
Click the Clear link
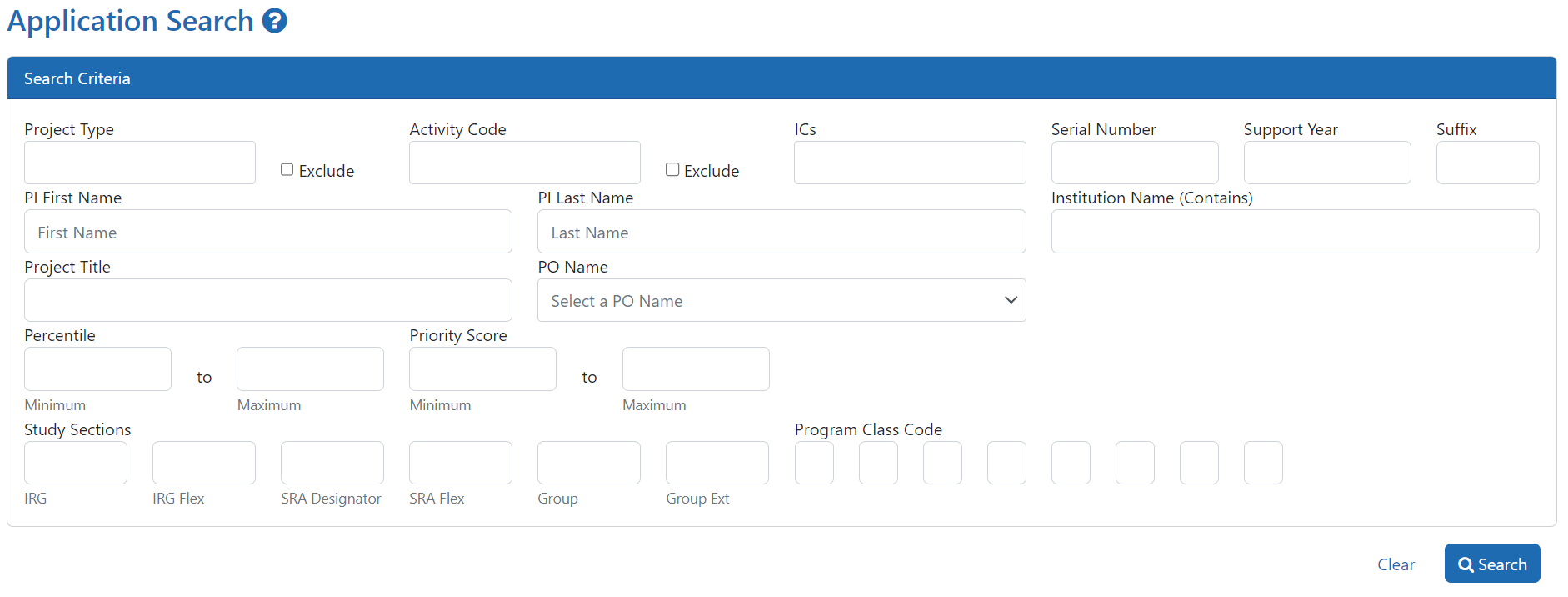pyautogui.click(x=1396, y=564)
